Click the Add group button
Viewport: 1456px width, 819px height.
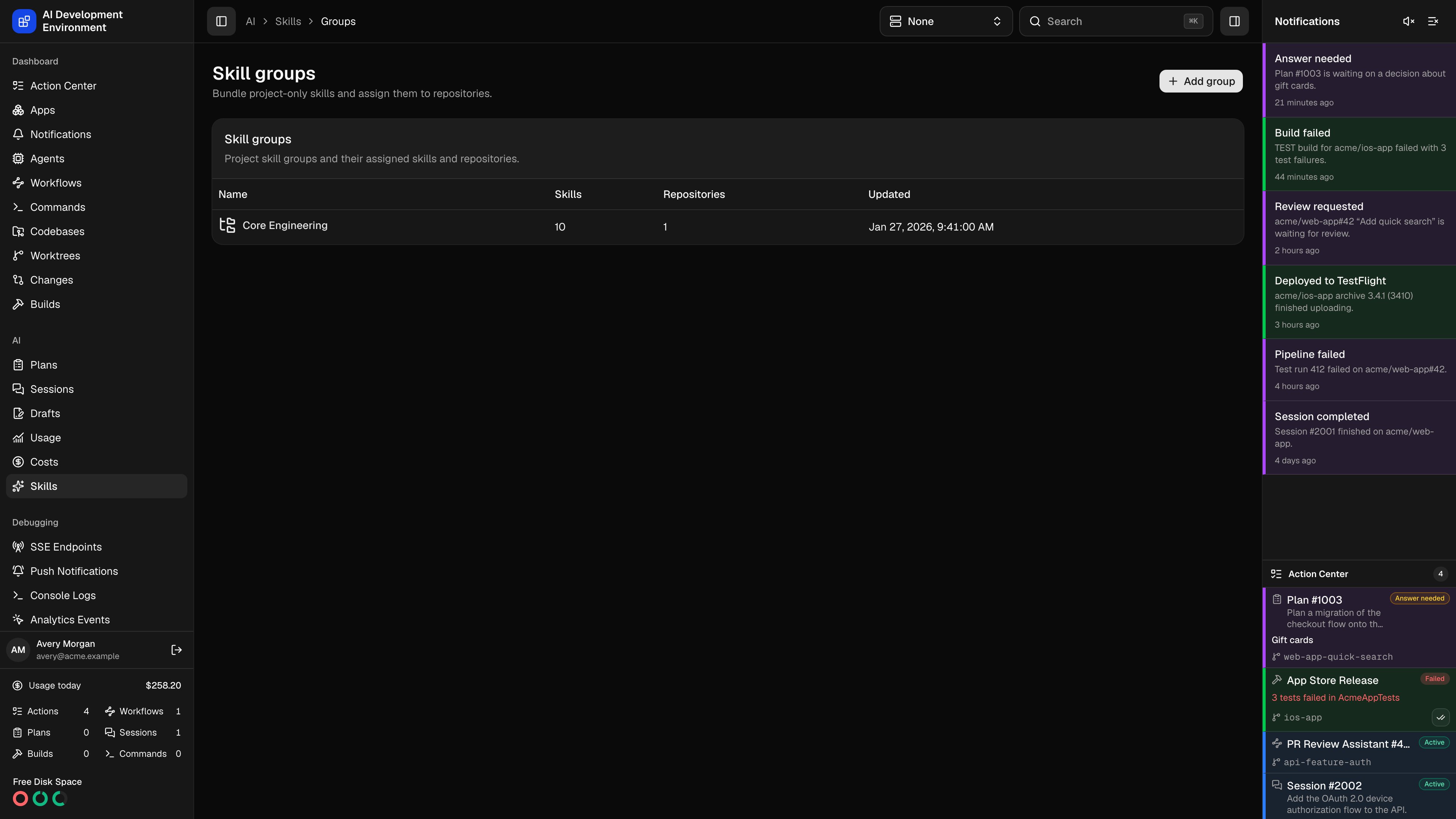point(1200,82)
